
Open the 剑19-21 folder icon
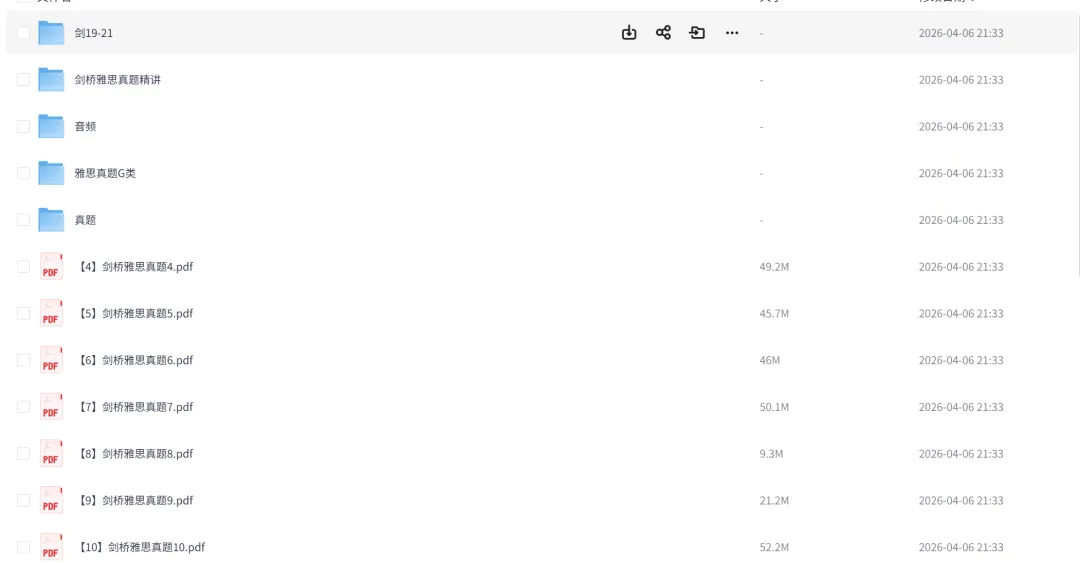pos(51,32)
